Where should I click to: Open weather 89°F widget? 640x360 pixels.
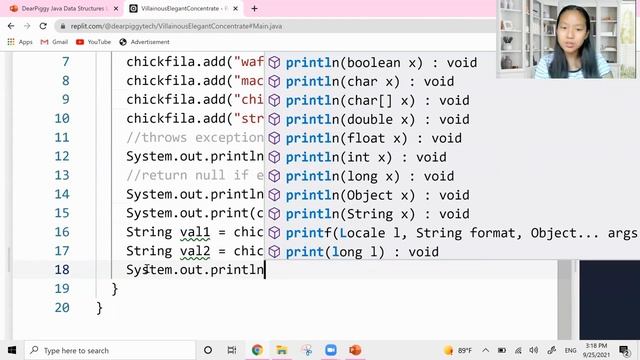pyautogui.click(x=458, y=350)
